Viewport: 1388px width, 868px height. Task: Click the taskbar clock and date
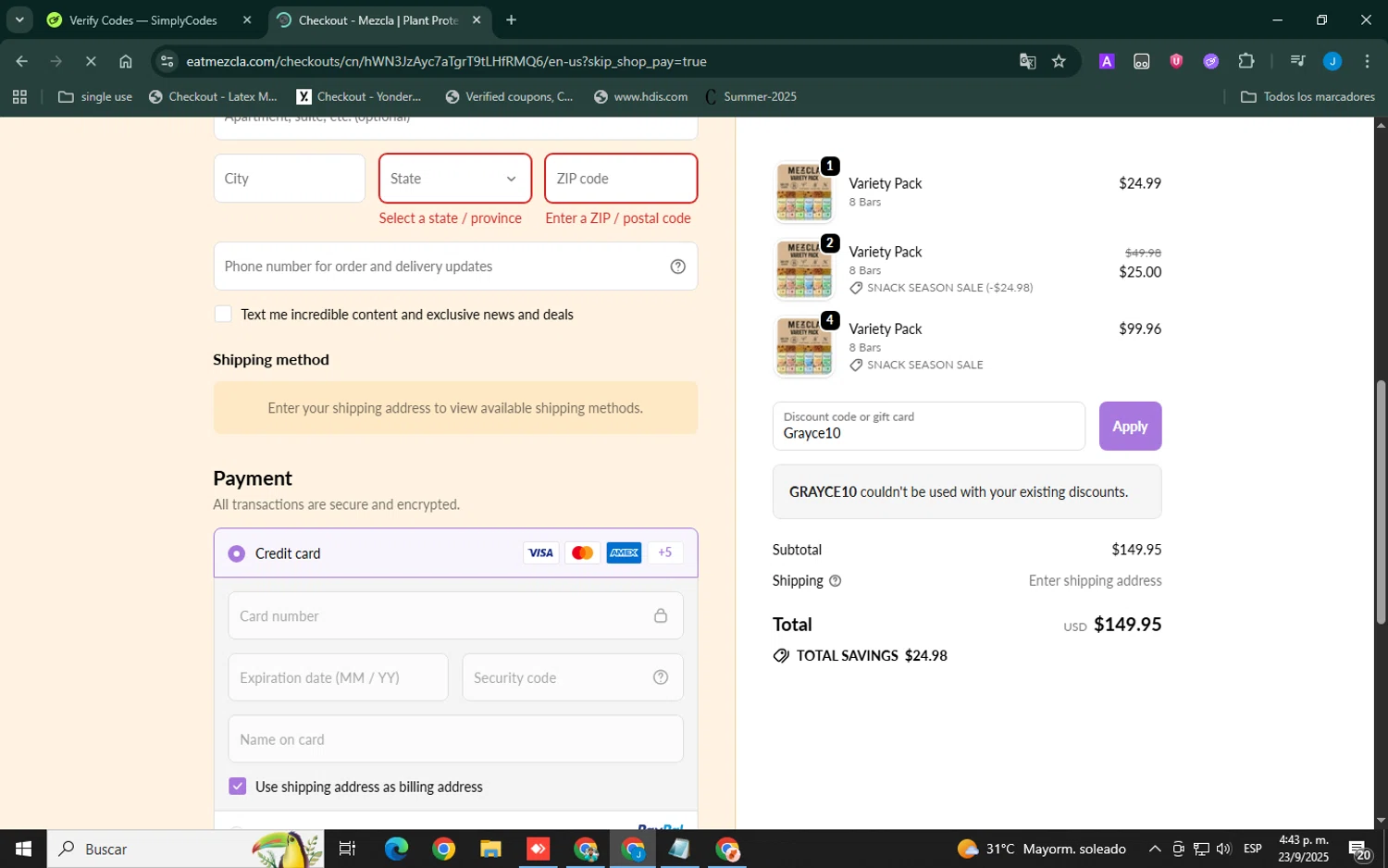(x=1303, y=849)
